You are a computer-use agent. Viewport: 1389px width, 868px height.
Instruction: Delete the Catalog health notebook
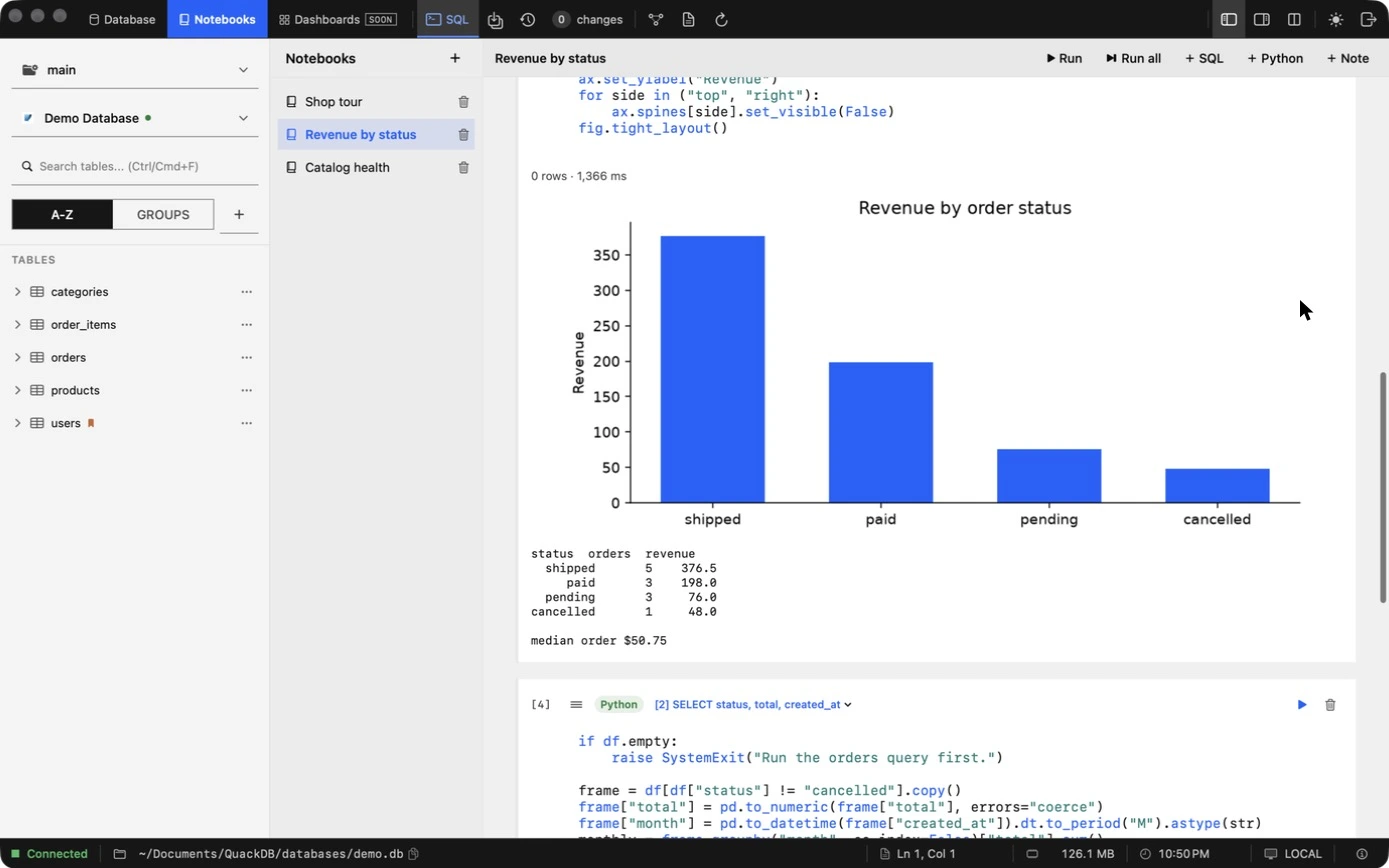coord(464,168)
